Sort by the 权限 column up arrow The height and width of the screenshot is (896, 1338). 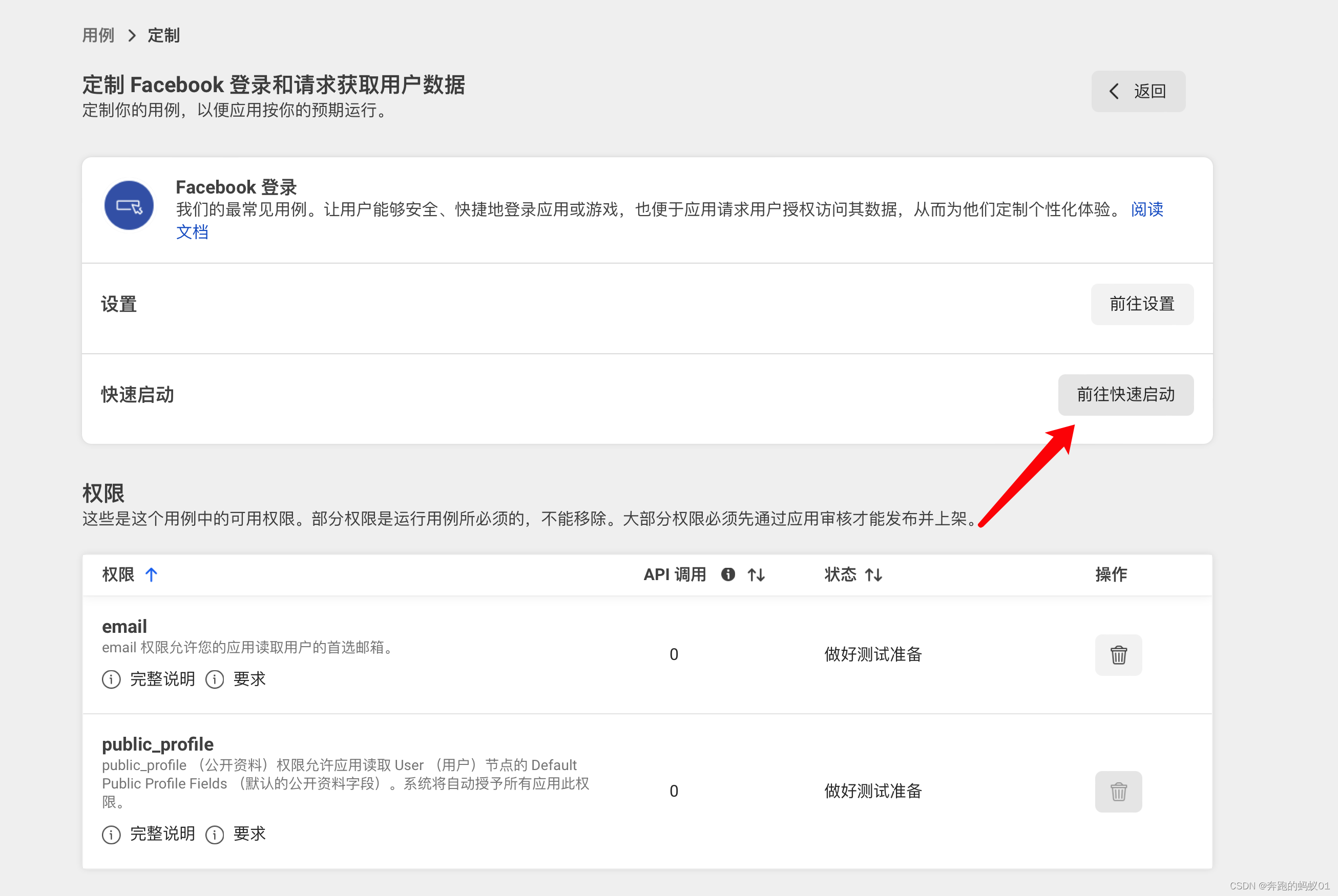(x=152, y=574)
